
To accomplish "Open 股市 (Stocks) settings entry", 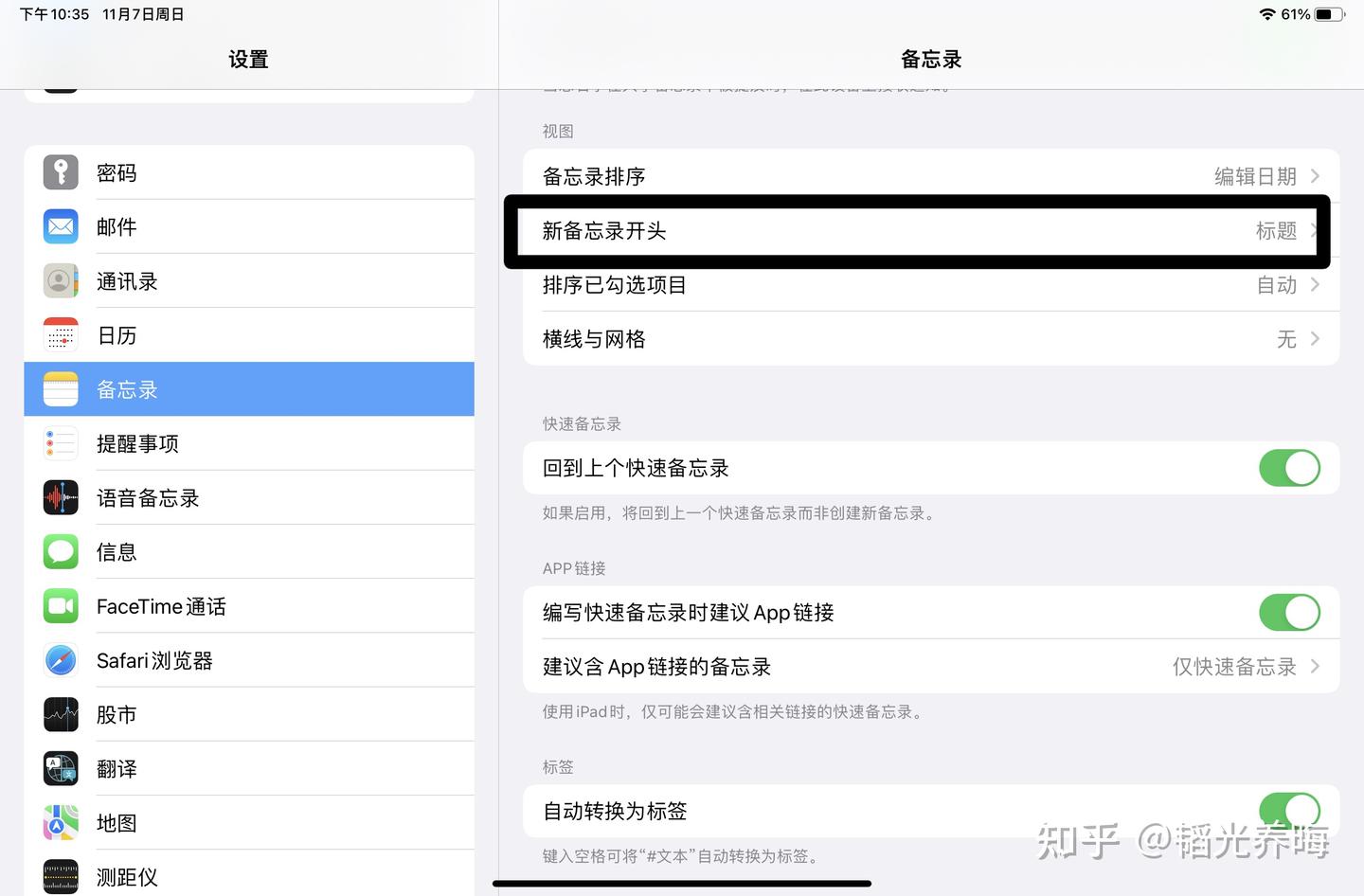I will (x=61, y=713).
